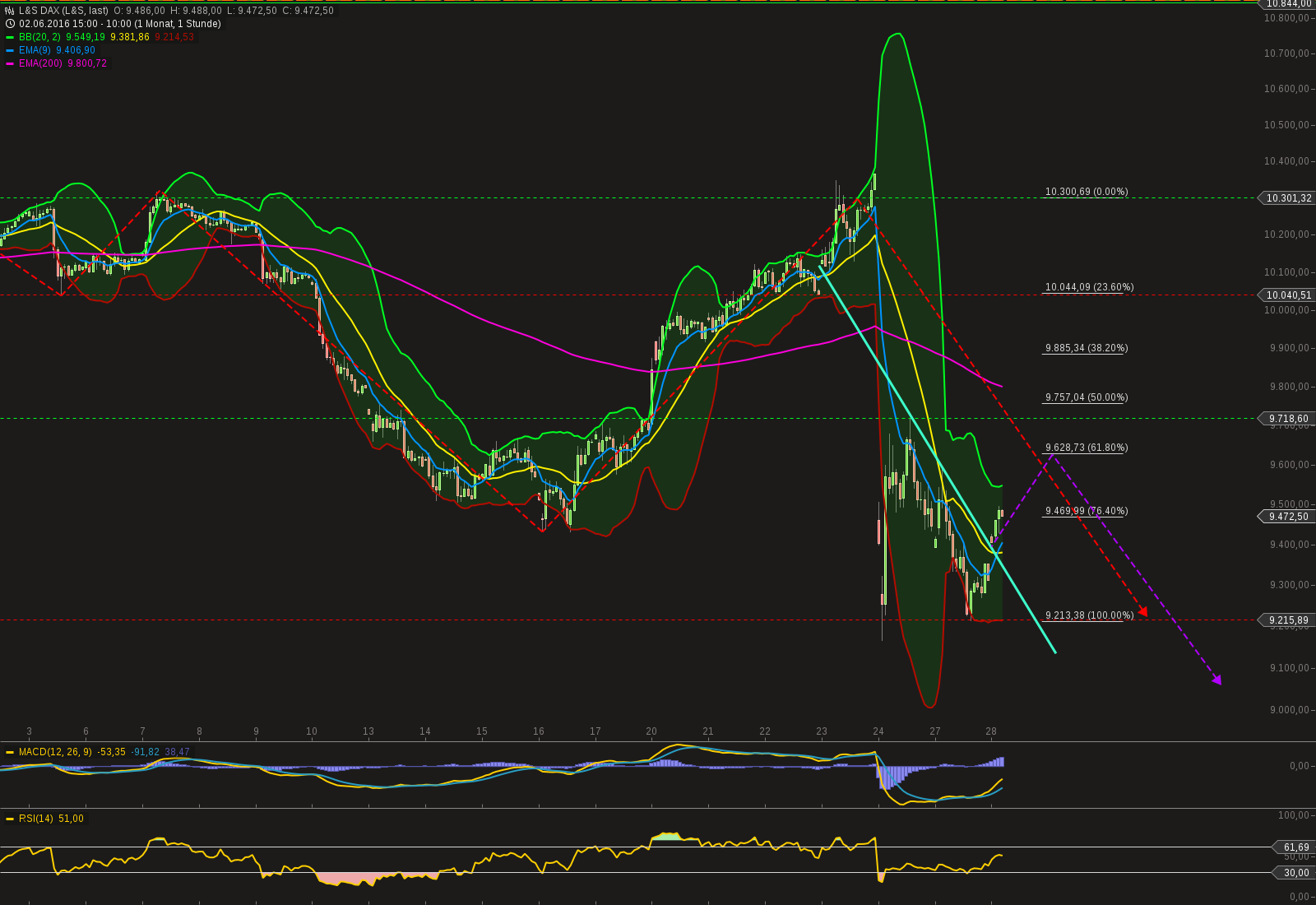Click the top axis marker 10.844,00
Screen dimensions: 1316x905
(1288, 3)
